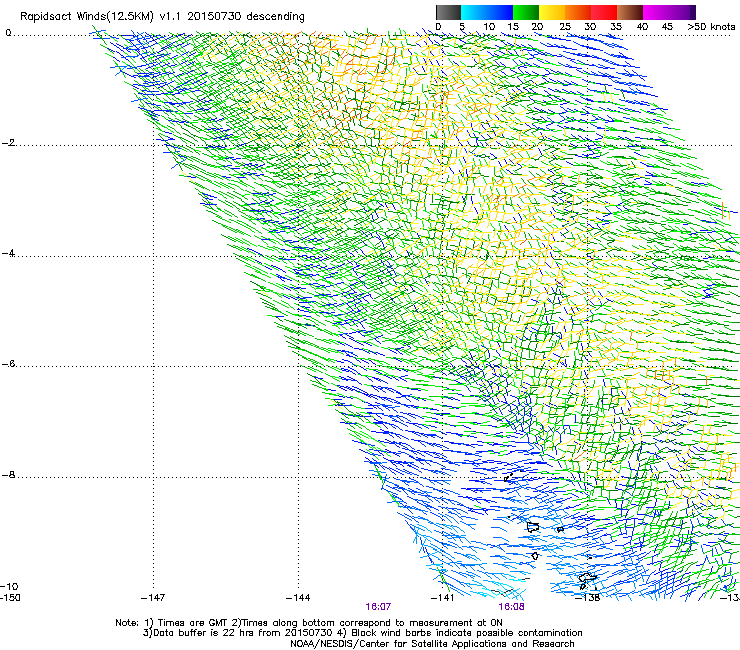Click the "20" label under the color legend
The height and width of the screenshot is (650, 740).
click(537, 27)
